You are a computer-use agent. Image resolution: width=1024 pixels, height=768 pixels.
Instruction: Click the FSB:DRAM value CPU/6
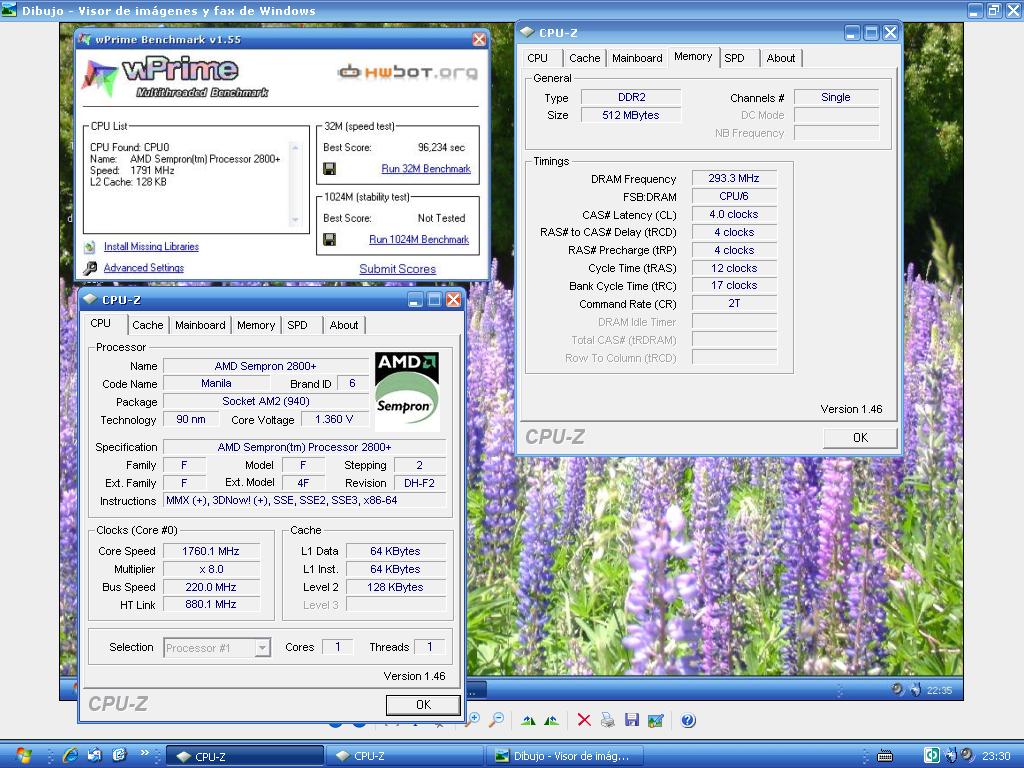(x=734, y=197)
